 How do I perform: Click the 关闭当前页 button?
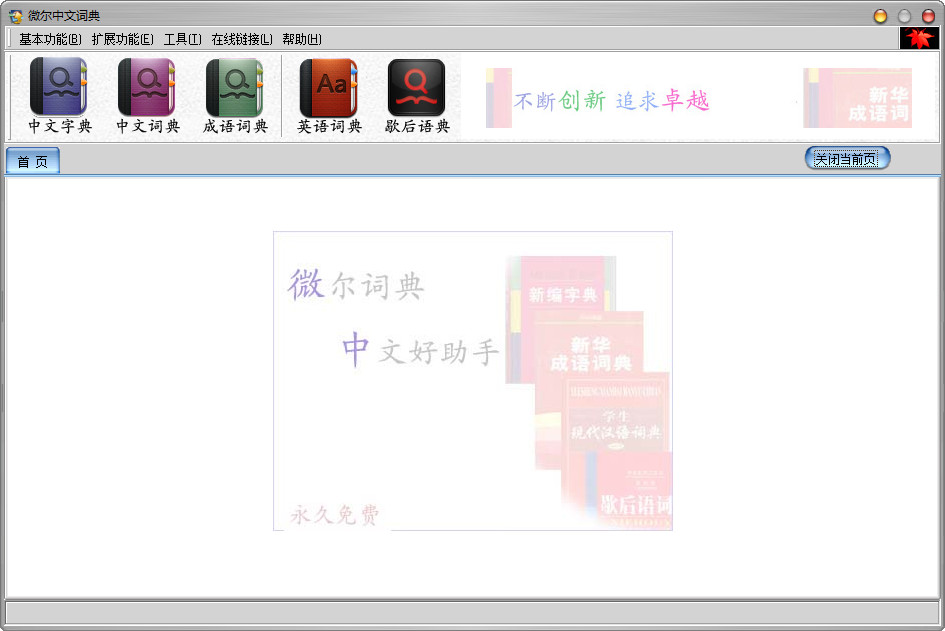pyautogui.click(x=847, y=159)
